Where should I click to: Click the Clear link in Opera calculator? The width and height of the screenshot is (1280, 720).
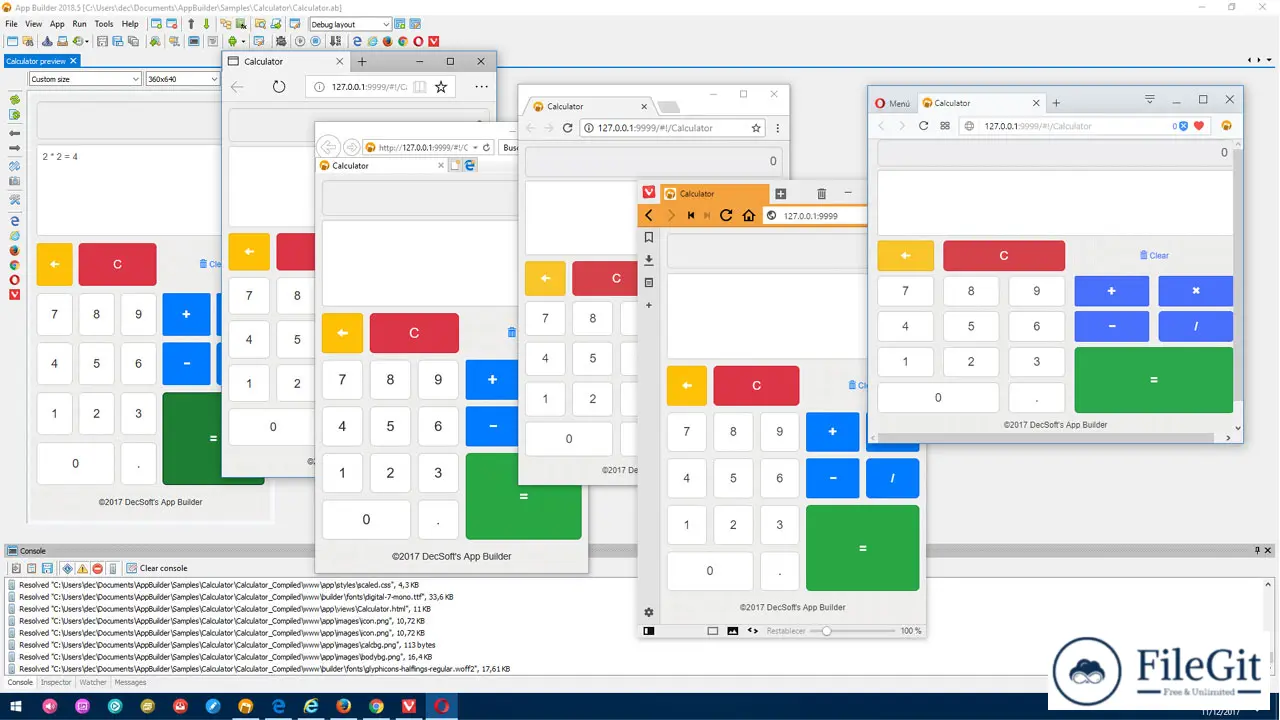click(1154, 255)
